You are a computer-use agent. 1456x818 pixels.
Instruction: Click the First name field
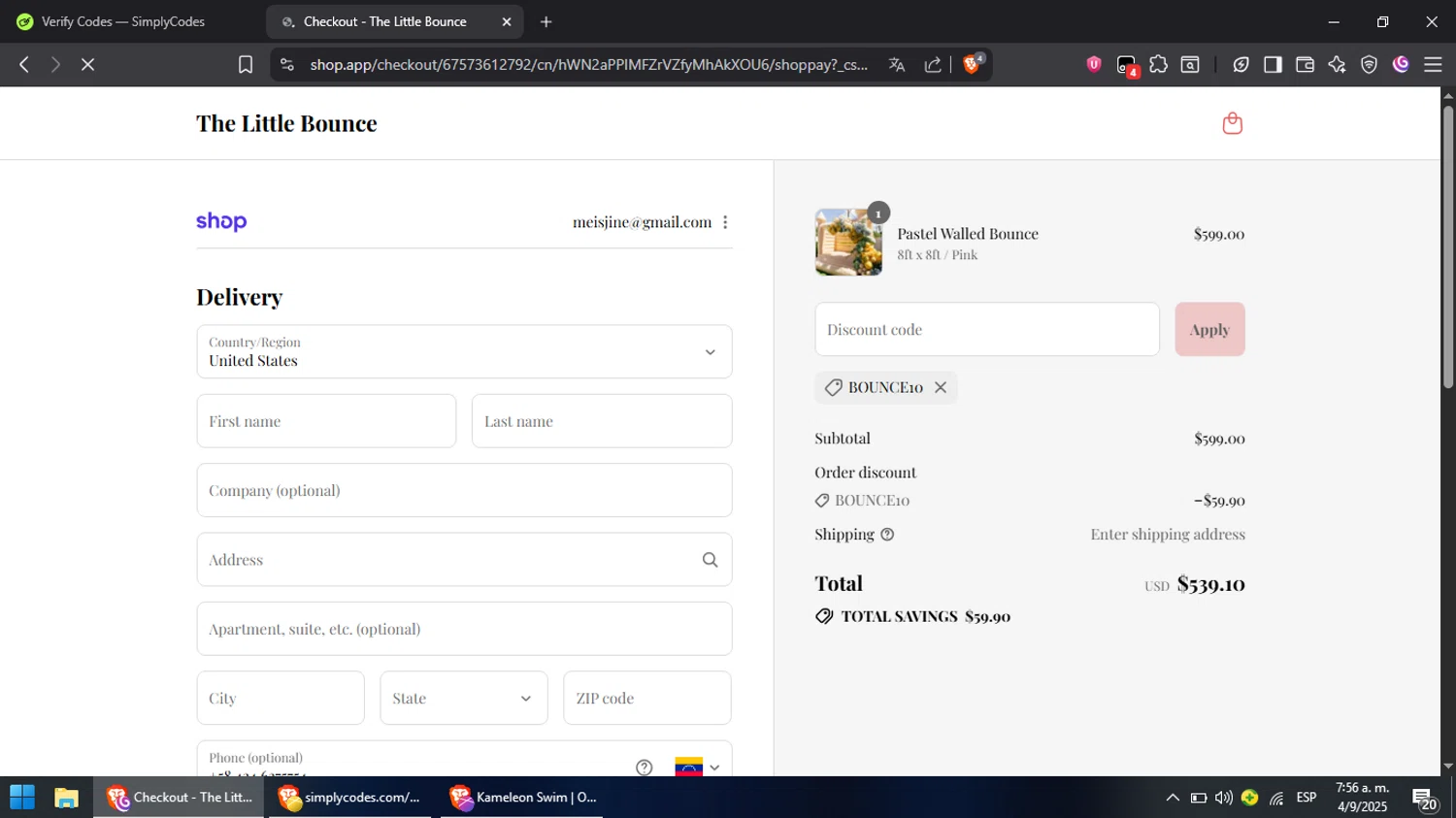pos(326,421)
